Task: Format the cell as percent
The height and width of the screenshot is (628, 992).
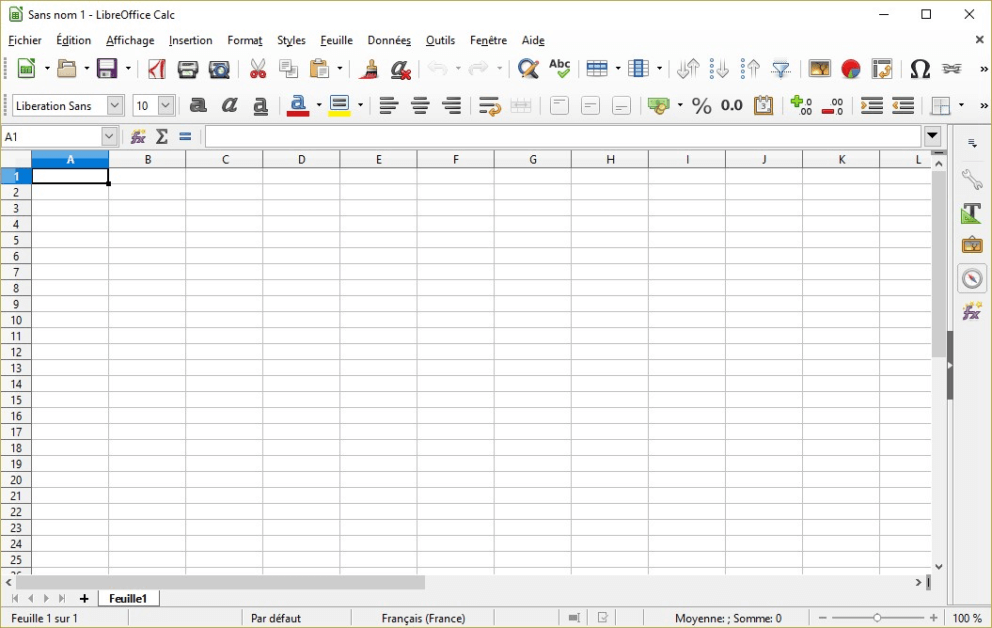Action: pos(702,106)
